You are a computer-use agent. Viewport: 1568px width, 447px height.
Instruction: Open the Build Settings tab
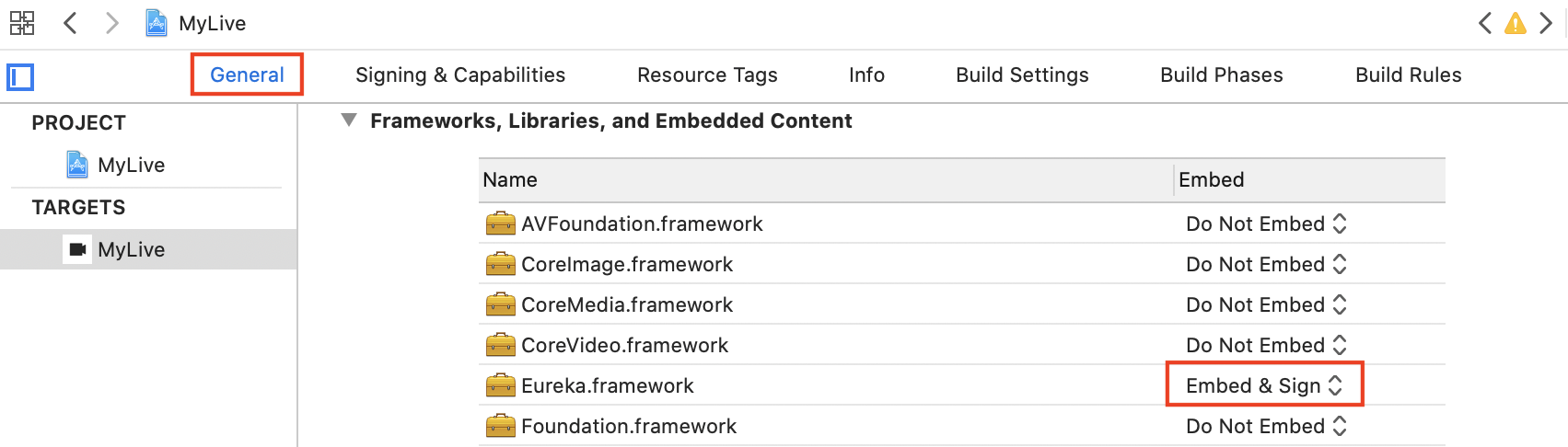tap(1022, 74)
